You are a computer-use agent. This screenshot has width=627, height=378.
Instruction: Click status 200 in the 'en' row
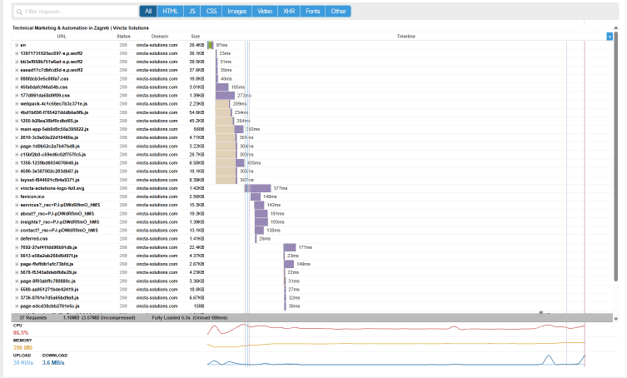123,45
